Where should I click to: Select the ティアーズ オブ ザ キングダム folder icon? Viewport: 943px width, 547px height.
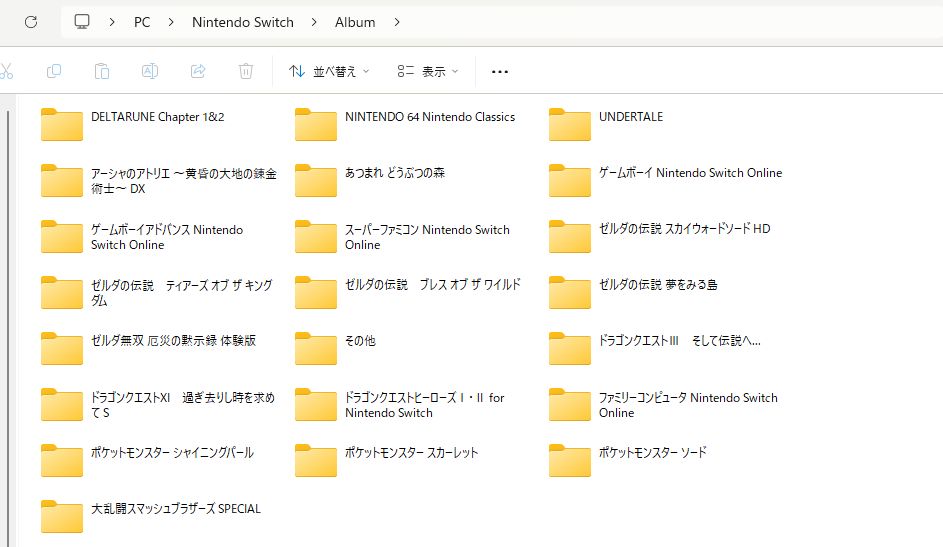[61, 292]
